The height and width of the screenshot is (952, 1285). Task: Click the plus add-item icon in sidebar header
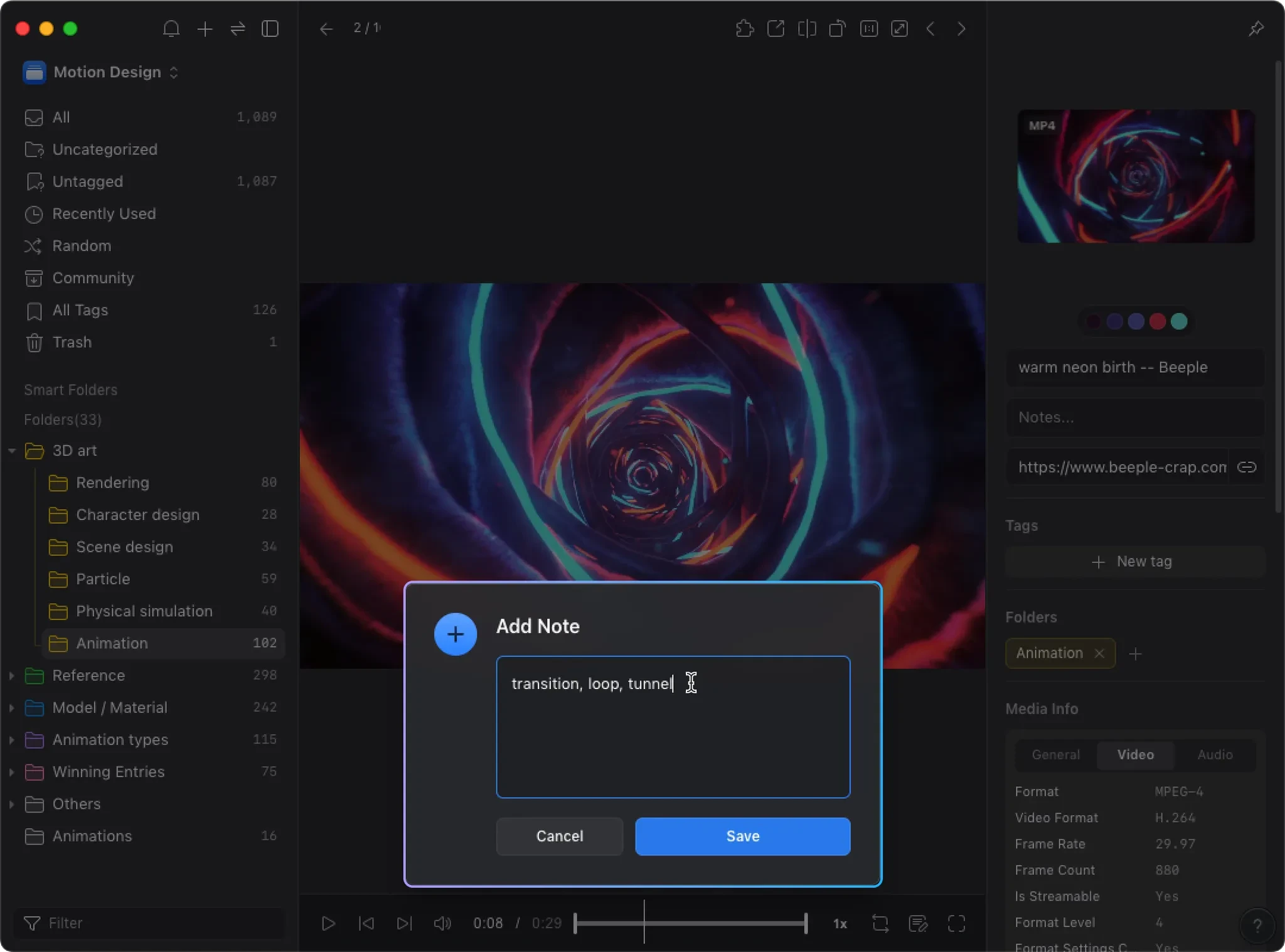(x=205, y=29)
